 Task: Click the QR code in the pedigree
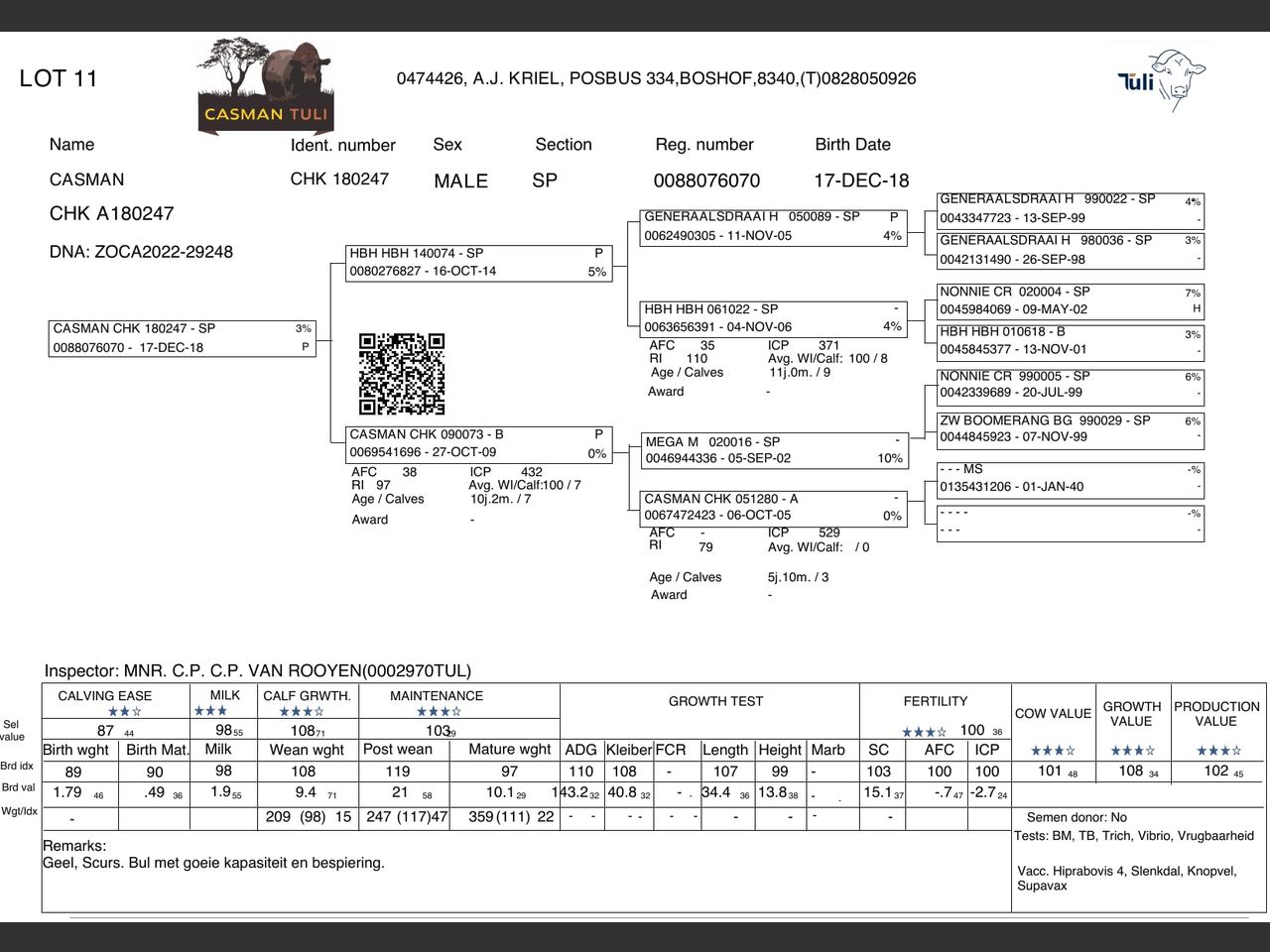402,374
